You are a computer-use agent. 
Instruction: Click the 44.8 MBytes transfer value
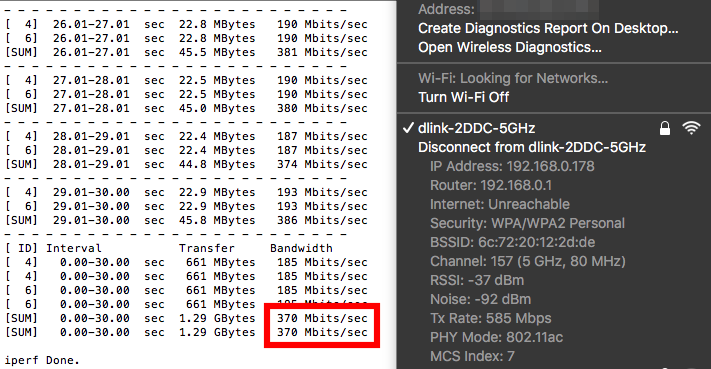tap(217, 165)
